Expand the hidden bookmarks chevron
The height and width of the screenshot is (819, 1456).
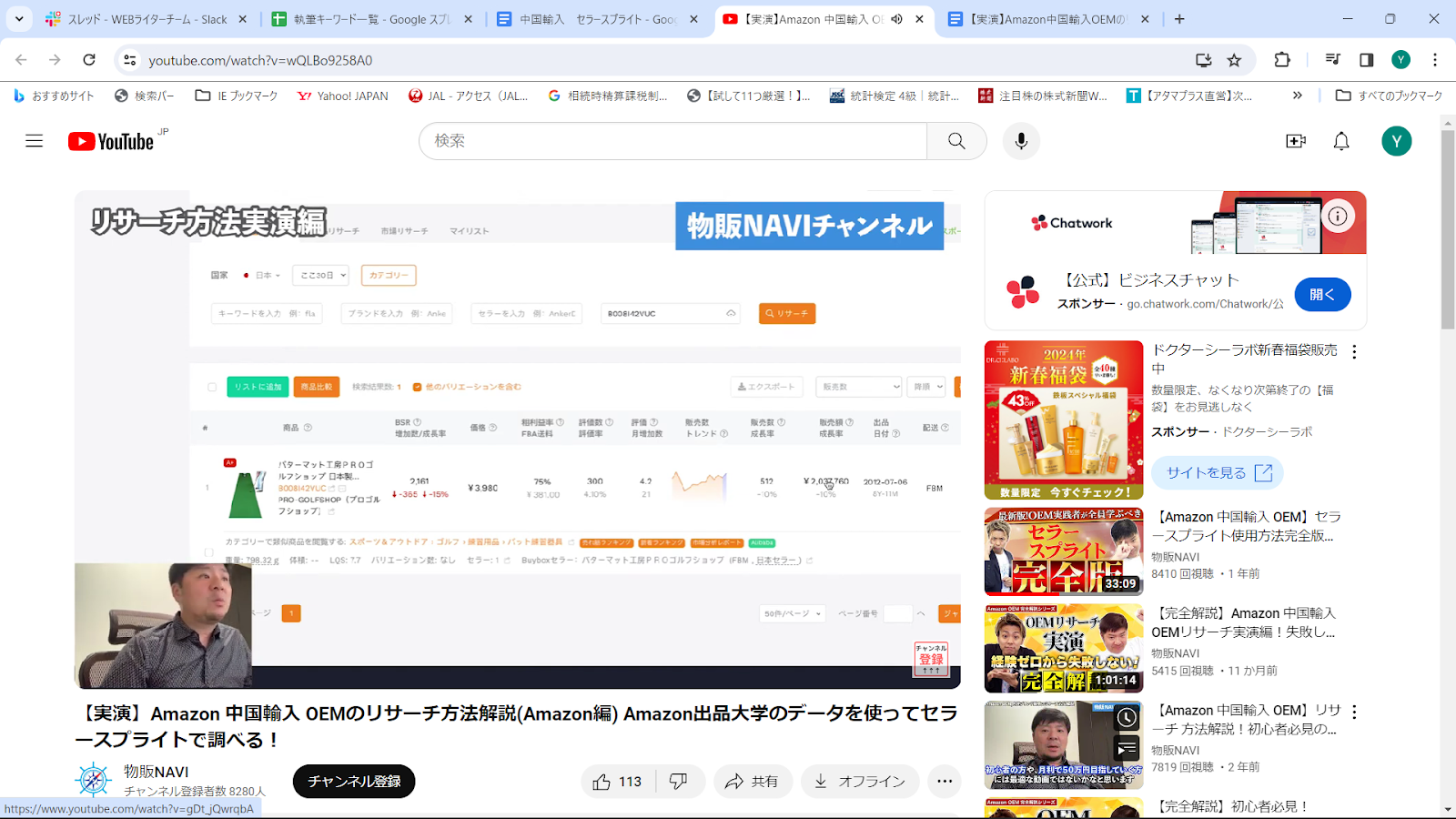1298,96
